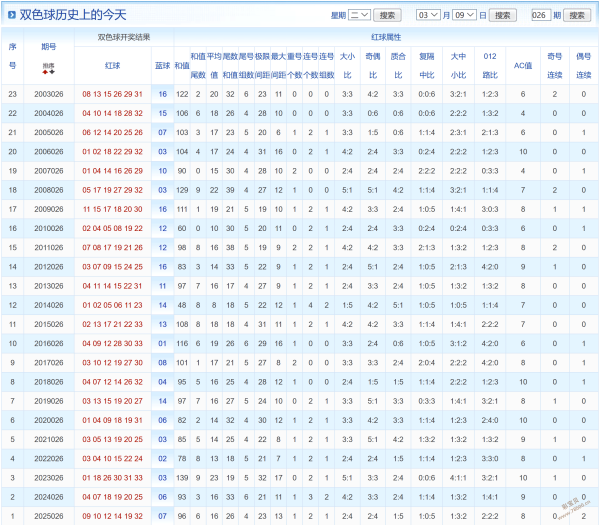Click the AC值 column header
This screenshot has height=525, width=600.
[522, 64]
